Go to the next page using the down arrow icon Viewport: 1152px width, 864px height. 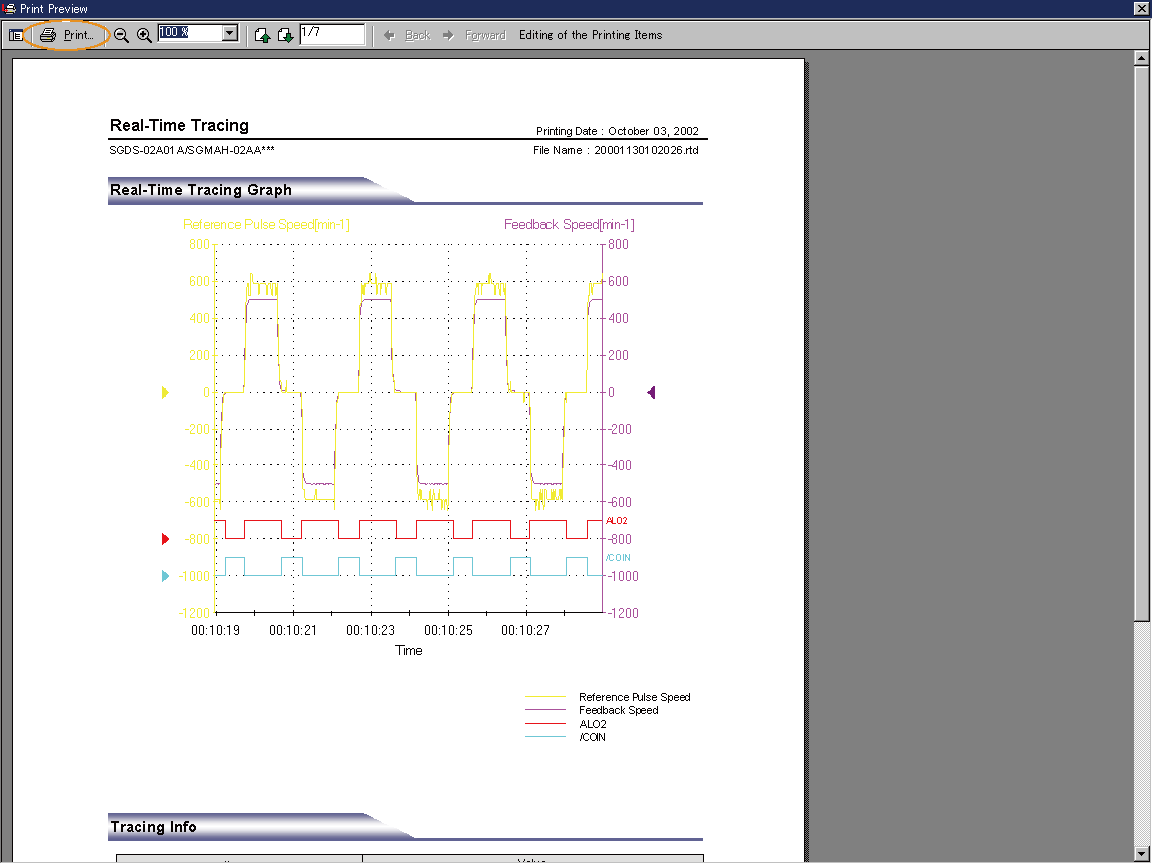point(285,35)
